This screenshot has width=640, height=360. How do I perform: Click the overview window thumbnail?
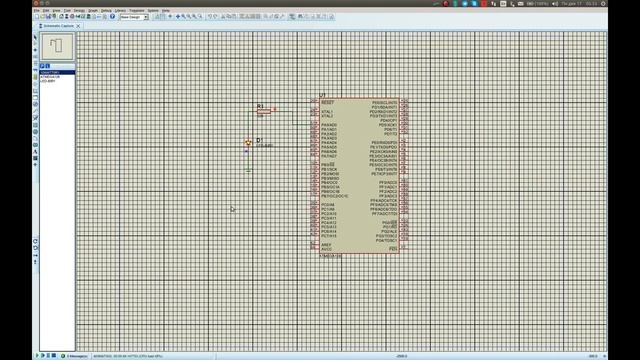(57, 47)
